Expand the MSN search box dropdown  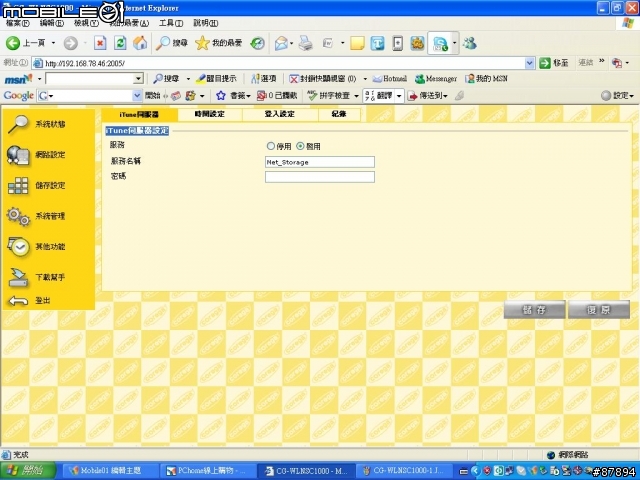[138, 78]
